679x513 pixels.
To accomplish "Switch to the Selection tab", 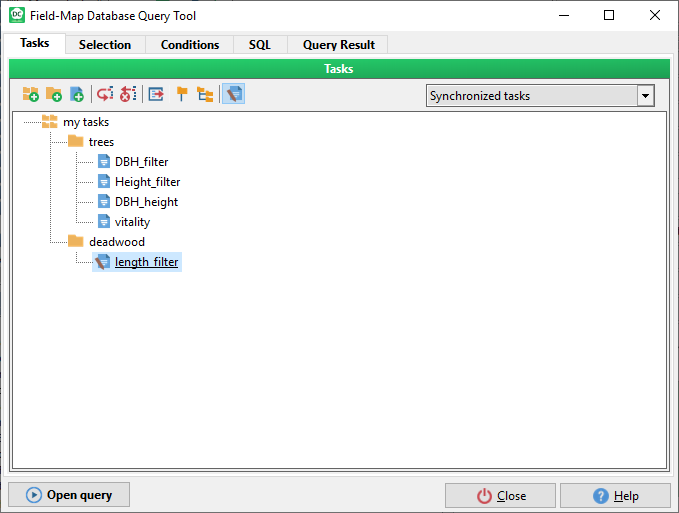I will tap(105, 45).
